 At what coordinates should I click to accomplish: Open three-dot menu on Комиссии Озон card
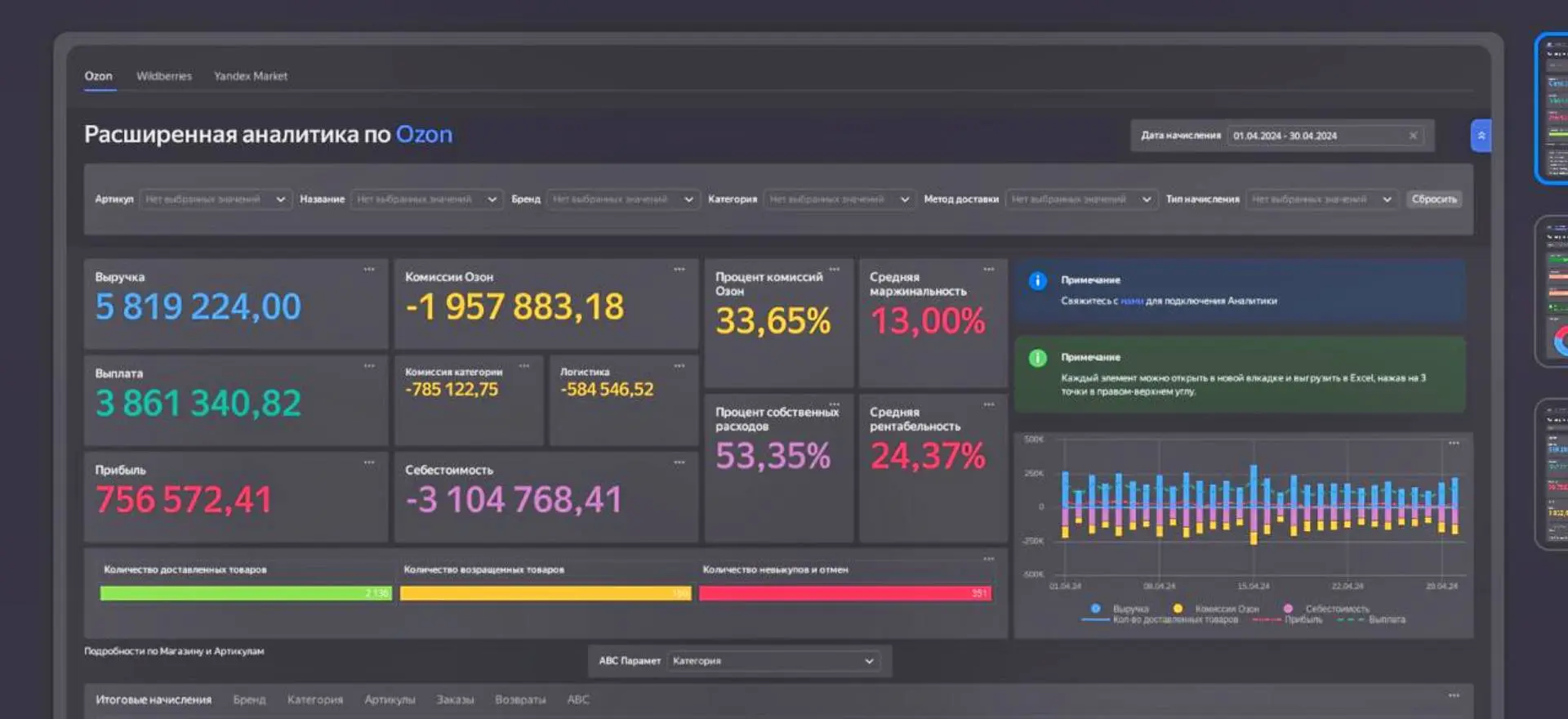(679, 269)
